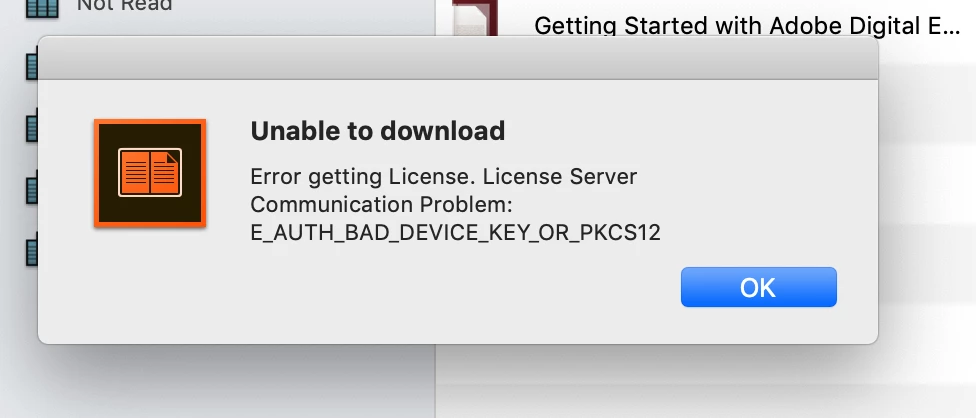Viewport: 976px width, 418px height.
Task: Select the bookshelf icon directly below Not Read
Action: 32,67
